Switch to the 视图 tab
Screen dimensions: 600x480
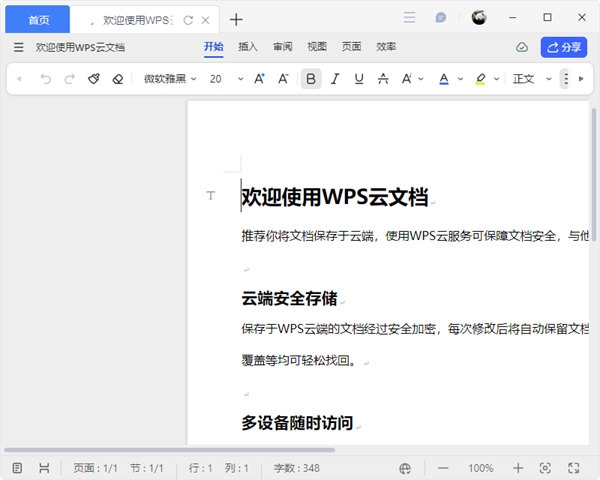(x=317, y=47)
